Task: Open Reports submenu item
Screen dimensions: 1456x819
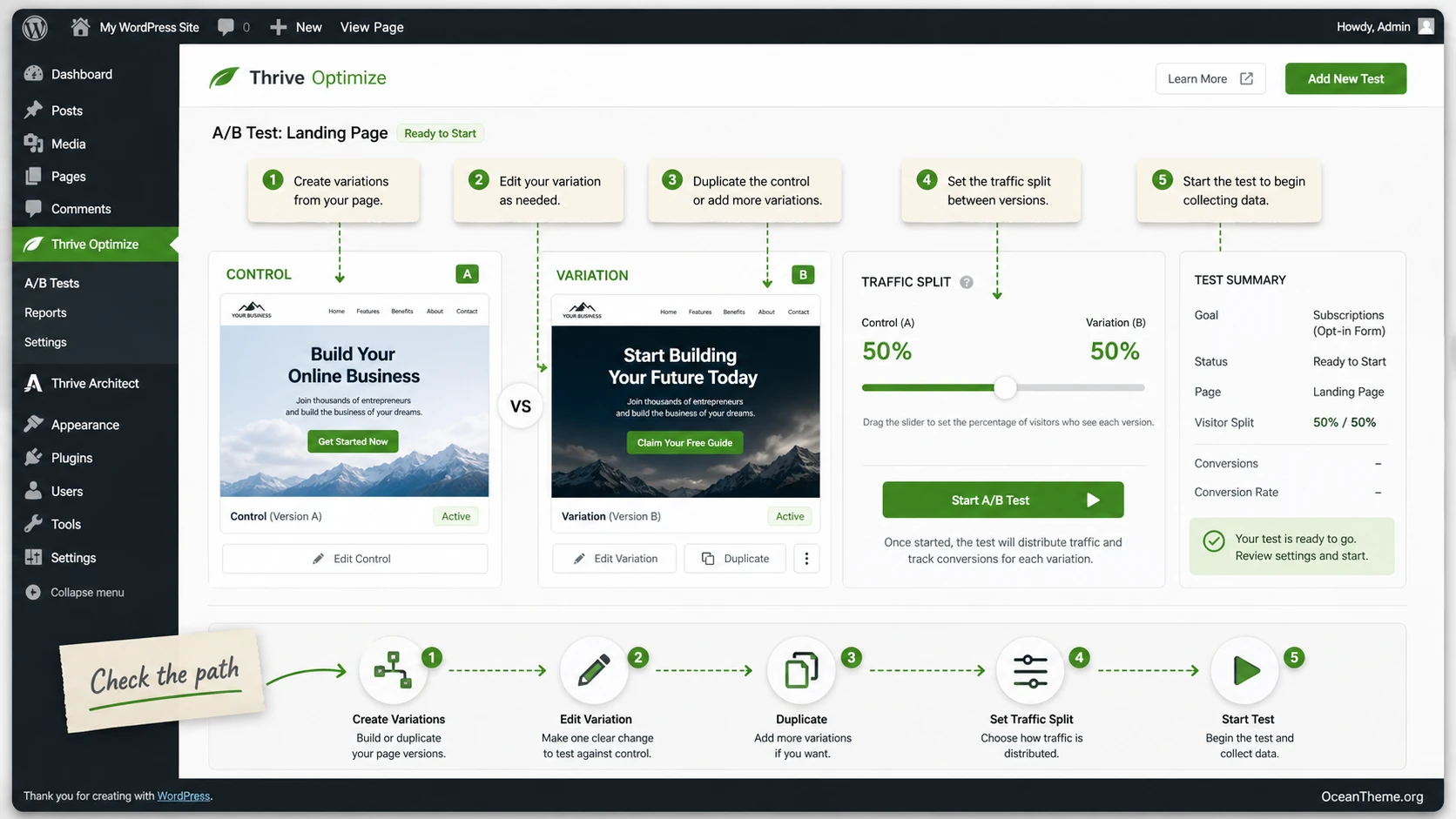Action: click(x=45, y=312)
